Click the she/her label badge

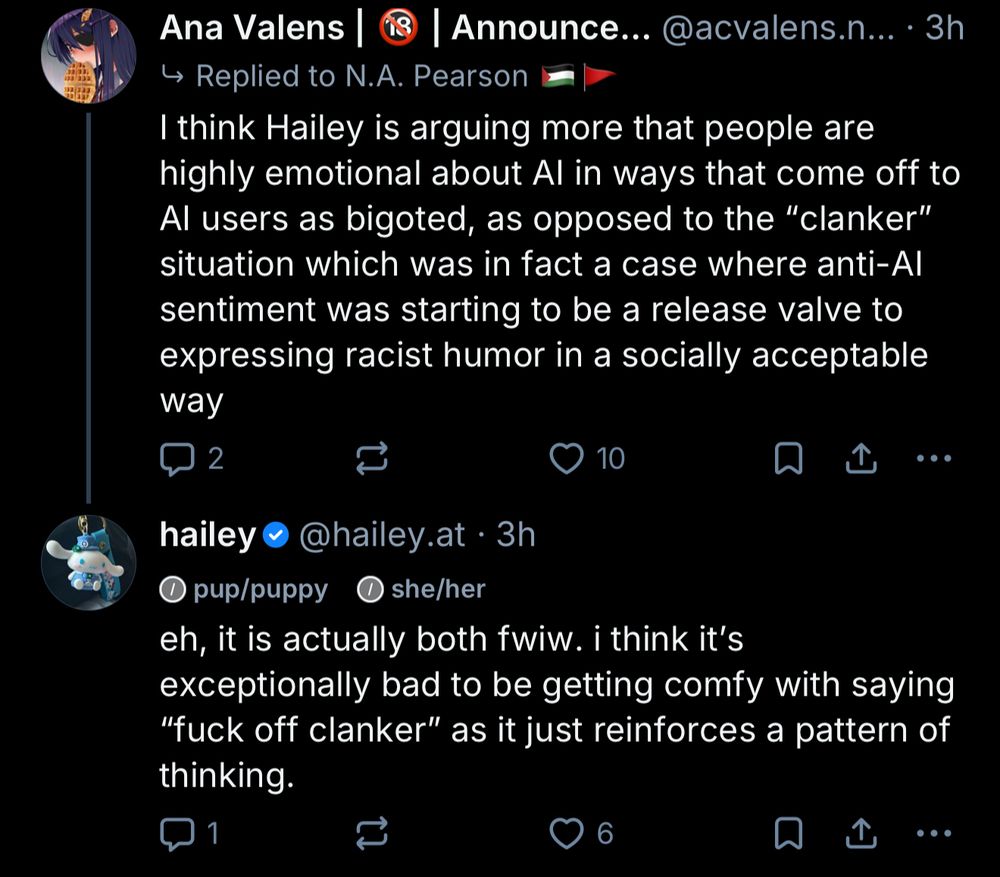pos(422,589)
